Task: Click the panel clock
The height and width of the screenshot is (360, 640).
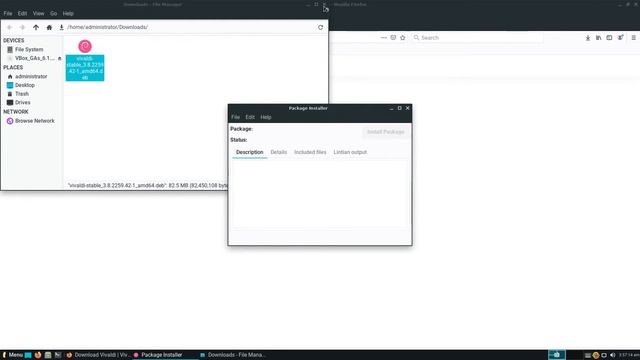Action: pyautogui.click(x=629, y=356)
